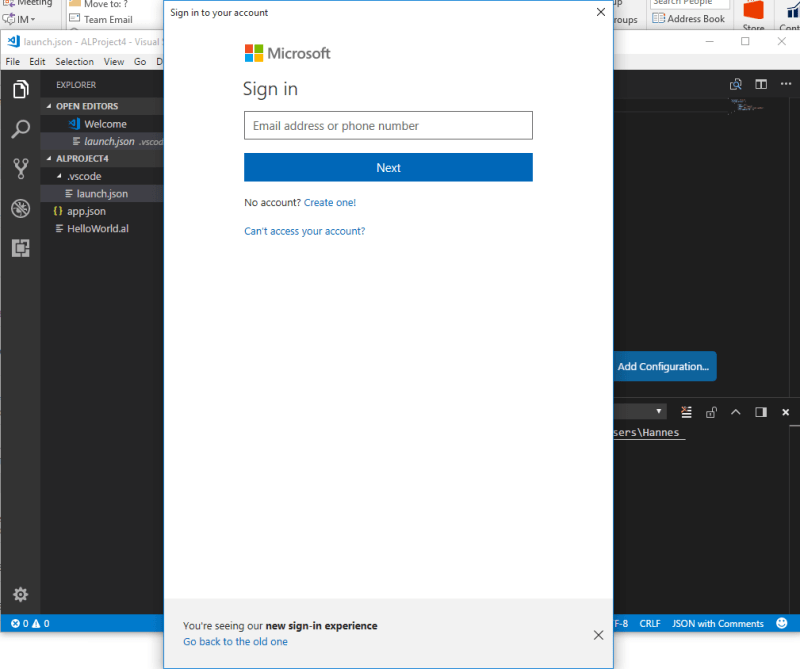Viewport: 800px width, 669px height.
Task: Open the Edit menu
Action: tap(37, 62)
